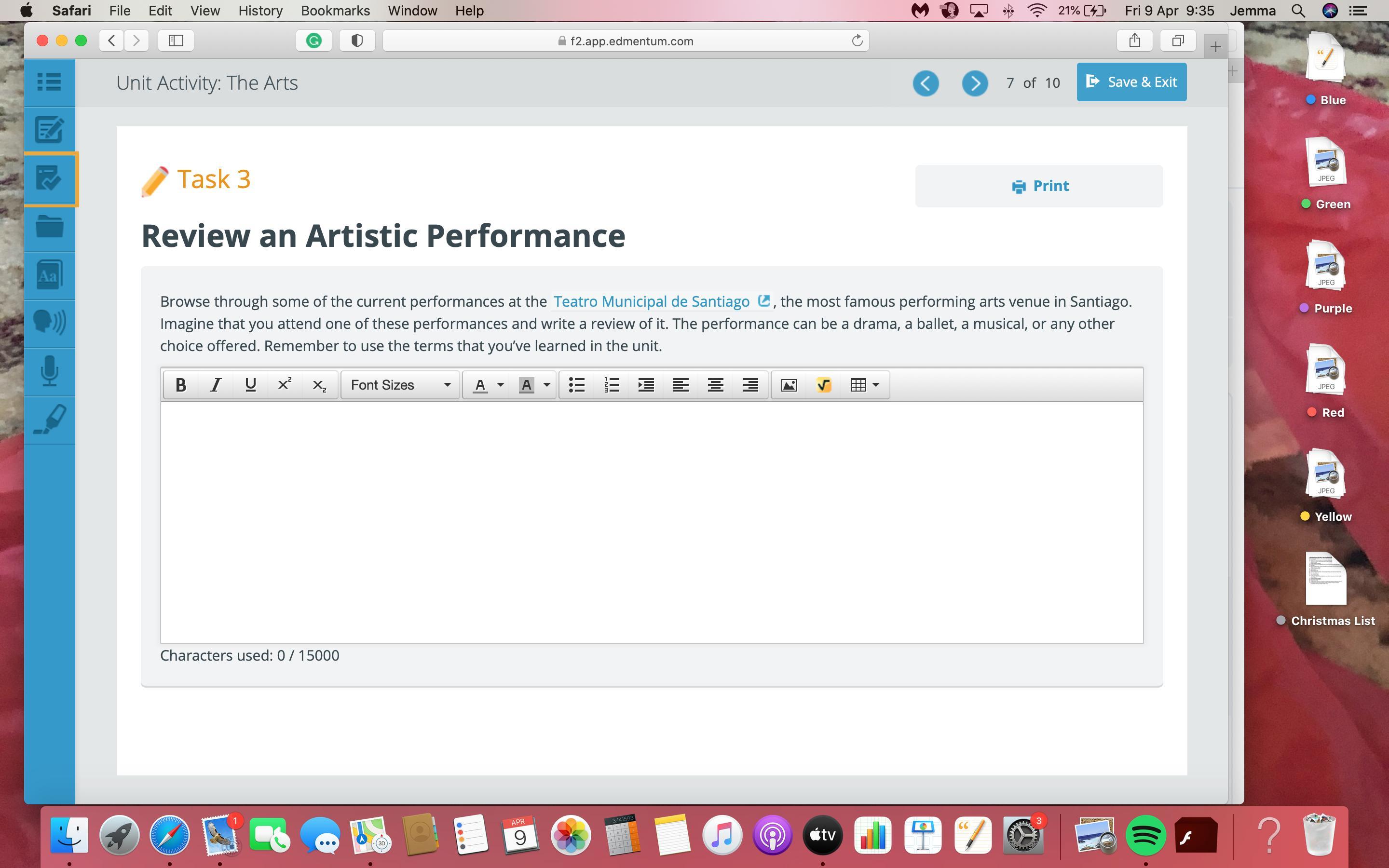Screen dimensions: 1389x868
Task: Select the microphone tool in sidebar
Action: tap(49, 371)
